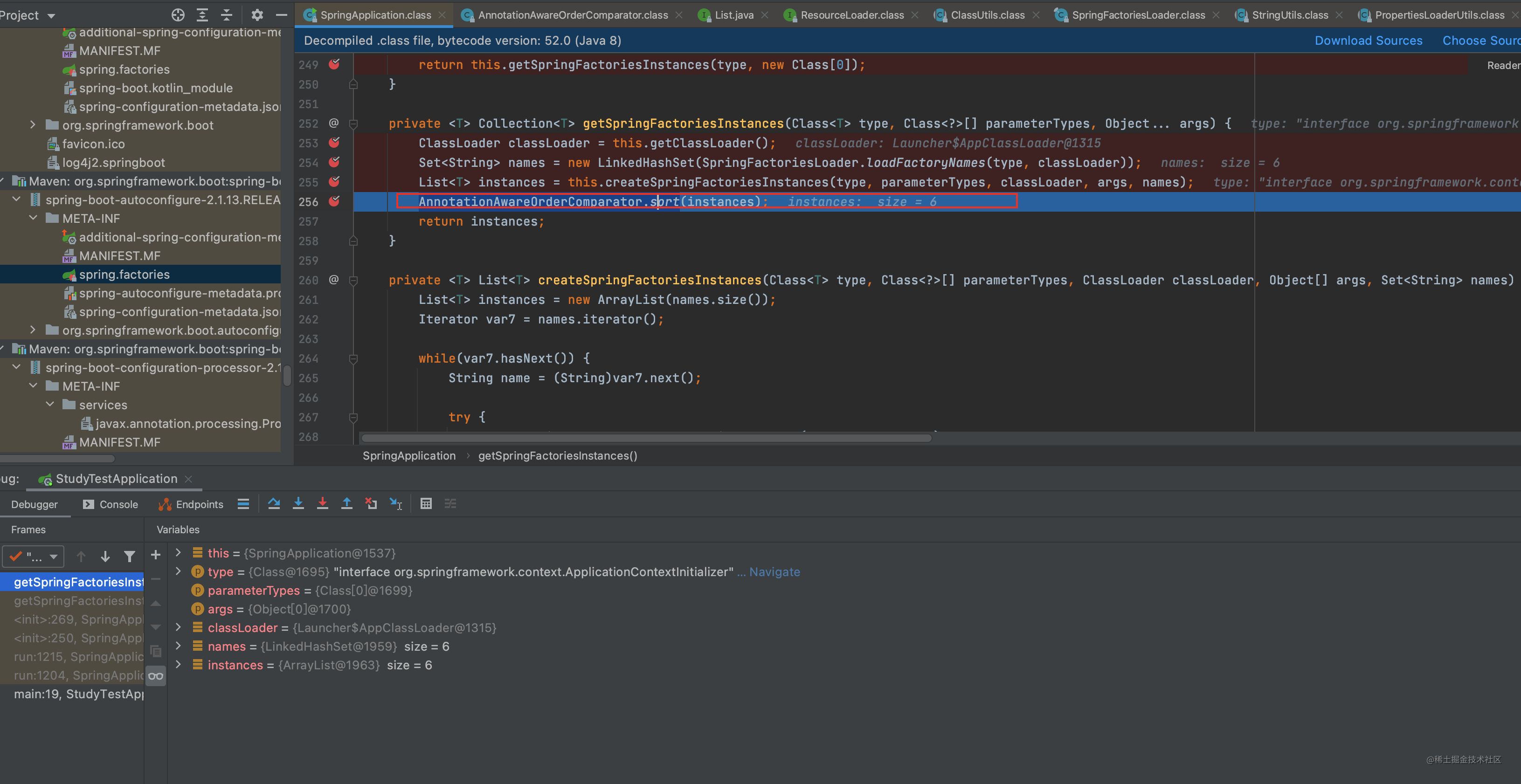Collapse spring-boot-autoconfigure-2.1.13 jar node
The width and height of the screenshot is (1521, 784).
[x=16, y=199]
